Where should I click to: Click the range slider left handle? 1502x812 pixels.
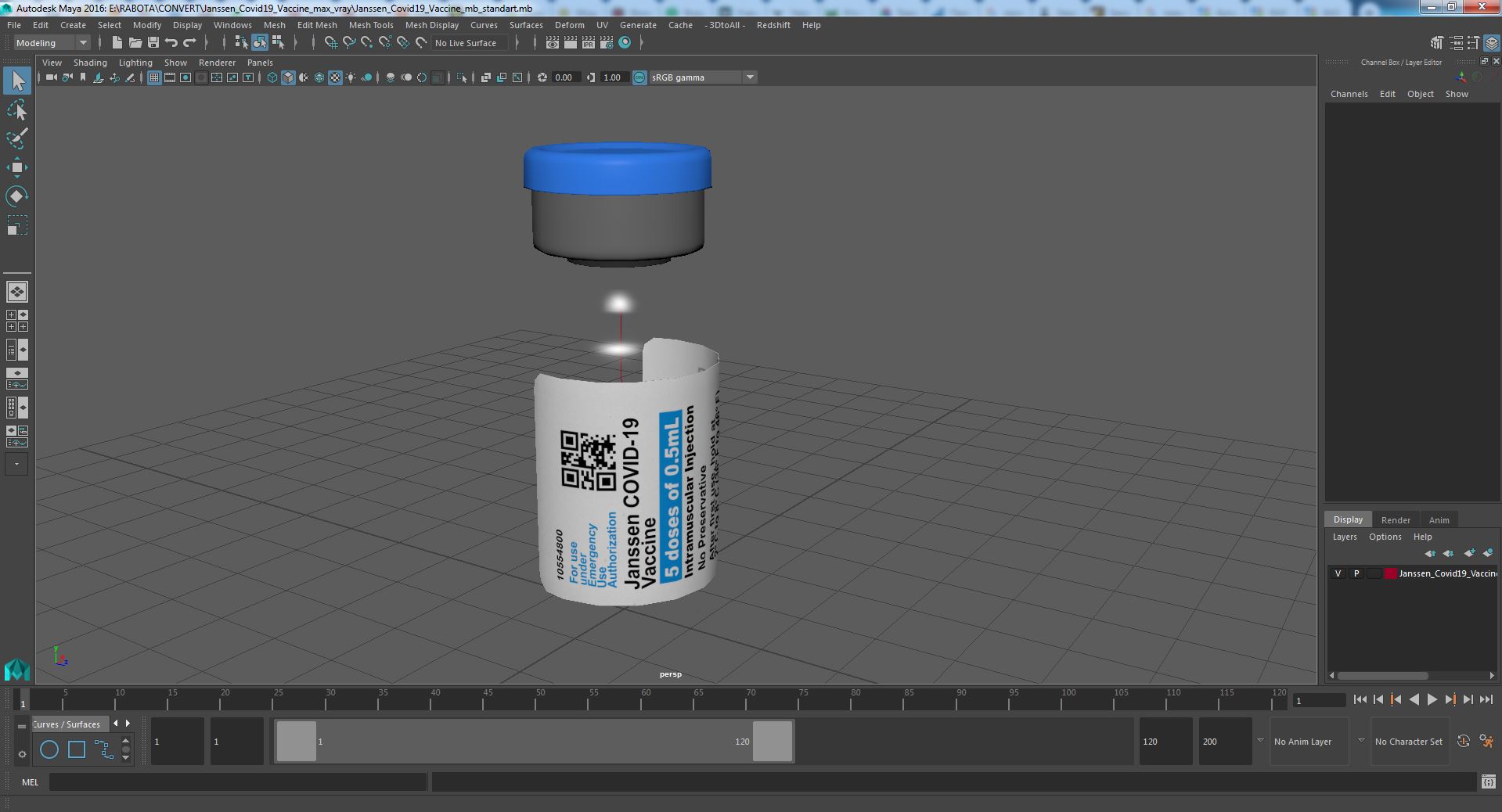pyautogui.click(x=297, y=741)
